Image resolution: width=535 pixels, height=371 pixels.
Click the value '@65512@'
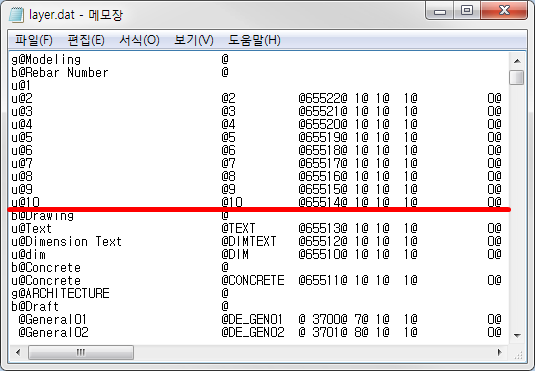pos(323,242)
